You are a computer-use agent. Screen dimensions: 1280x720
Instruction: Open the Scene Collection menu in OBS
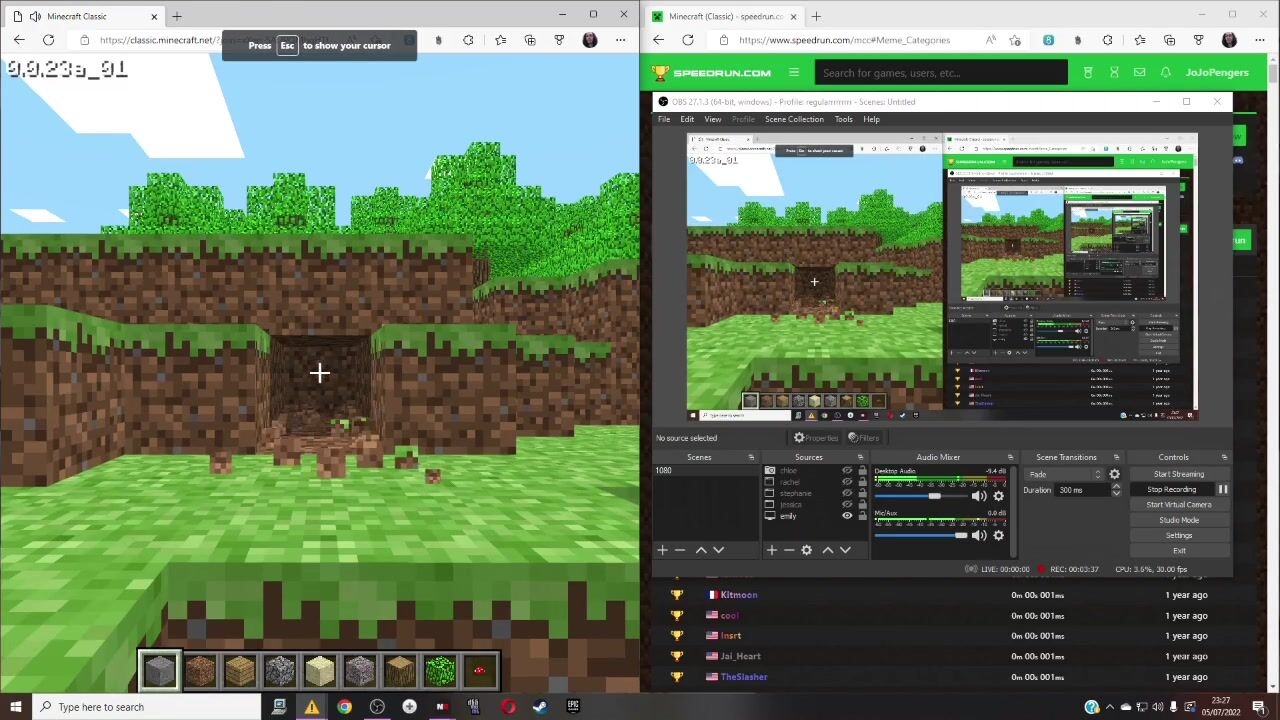click(x=794, y=119)
